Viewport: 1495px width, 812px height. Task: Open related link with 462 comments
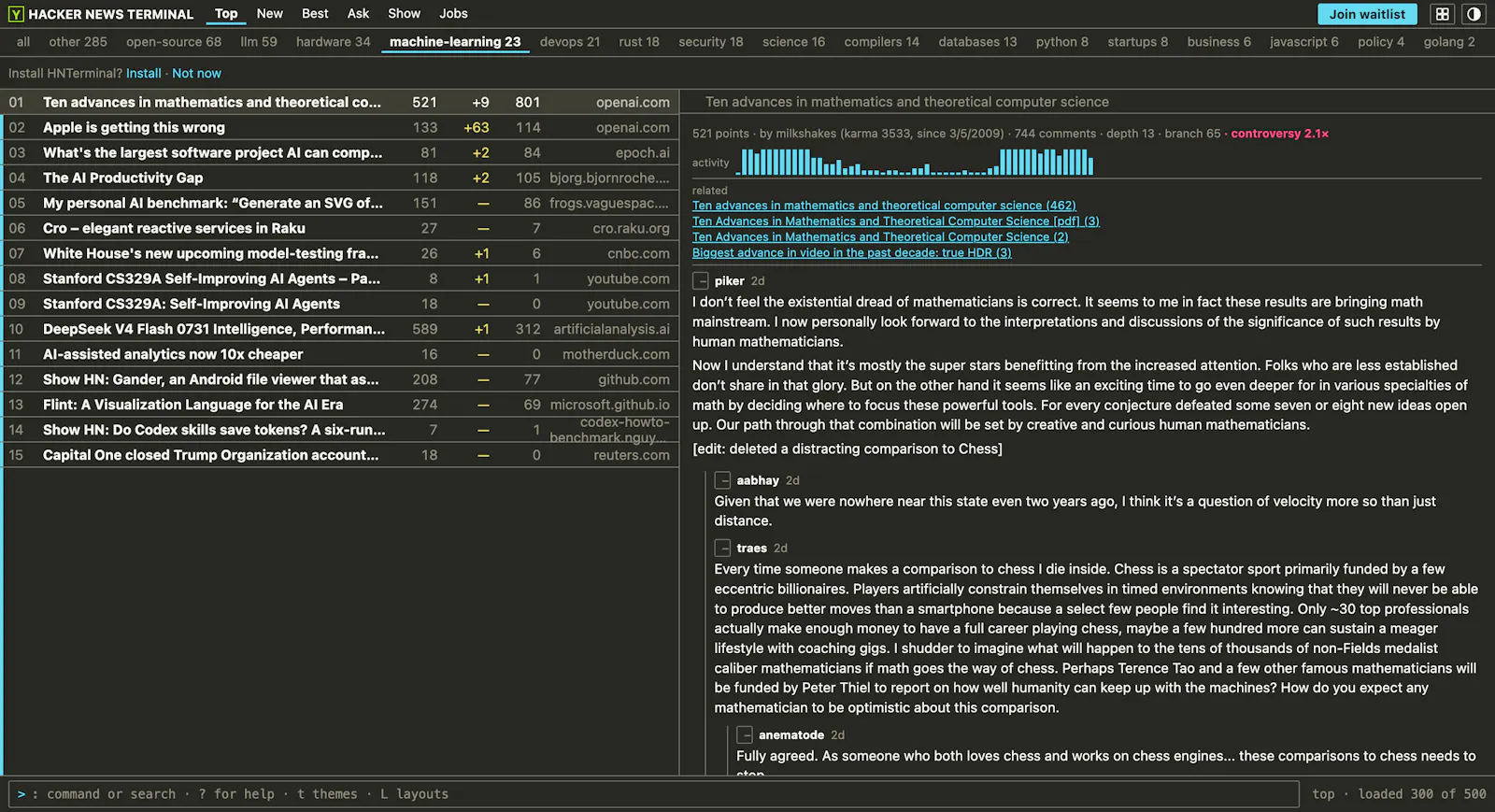pos(884,206)
